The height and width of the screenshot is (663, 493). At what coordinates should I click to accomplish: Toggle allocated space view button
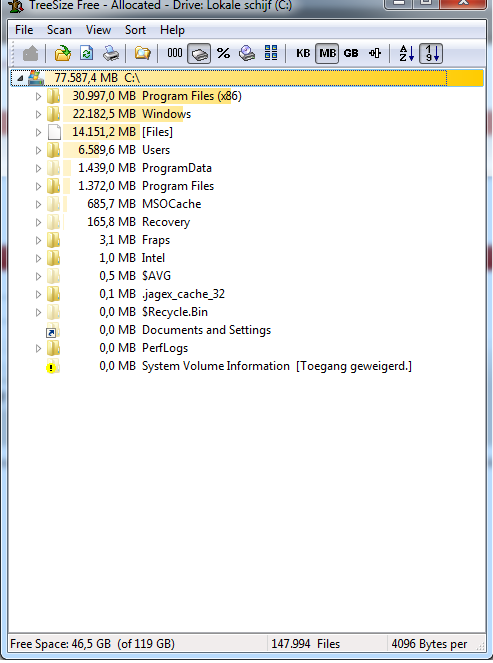(199, 53)
